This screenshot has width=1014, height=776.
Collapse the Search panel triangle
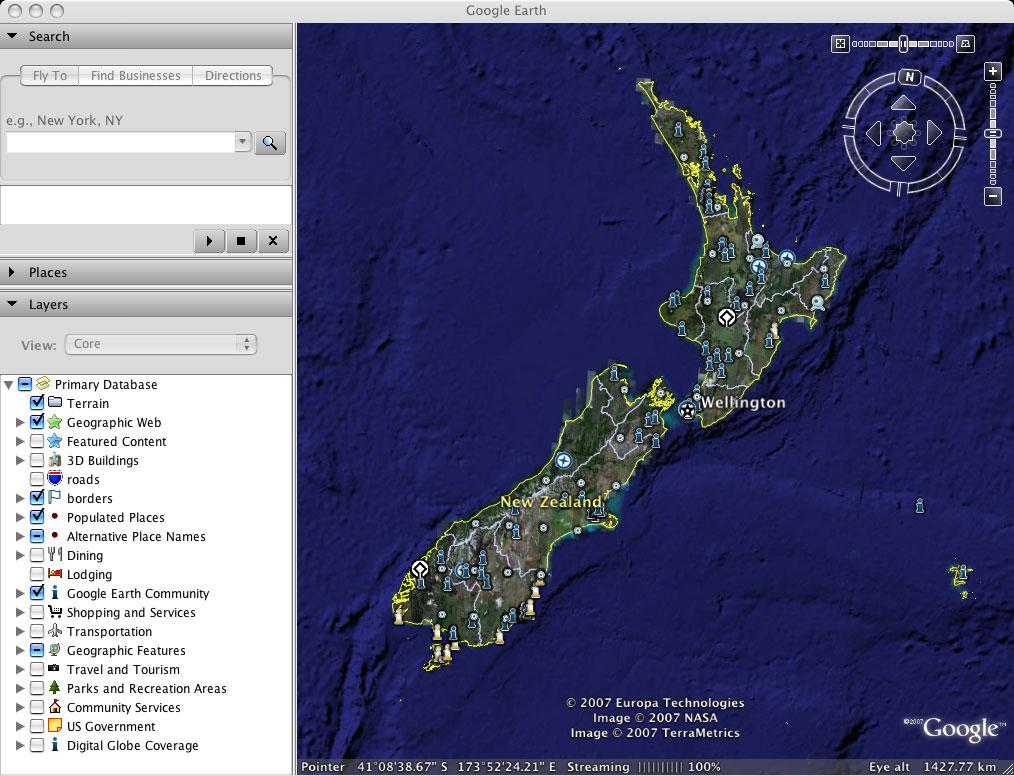coord(12,36)
